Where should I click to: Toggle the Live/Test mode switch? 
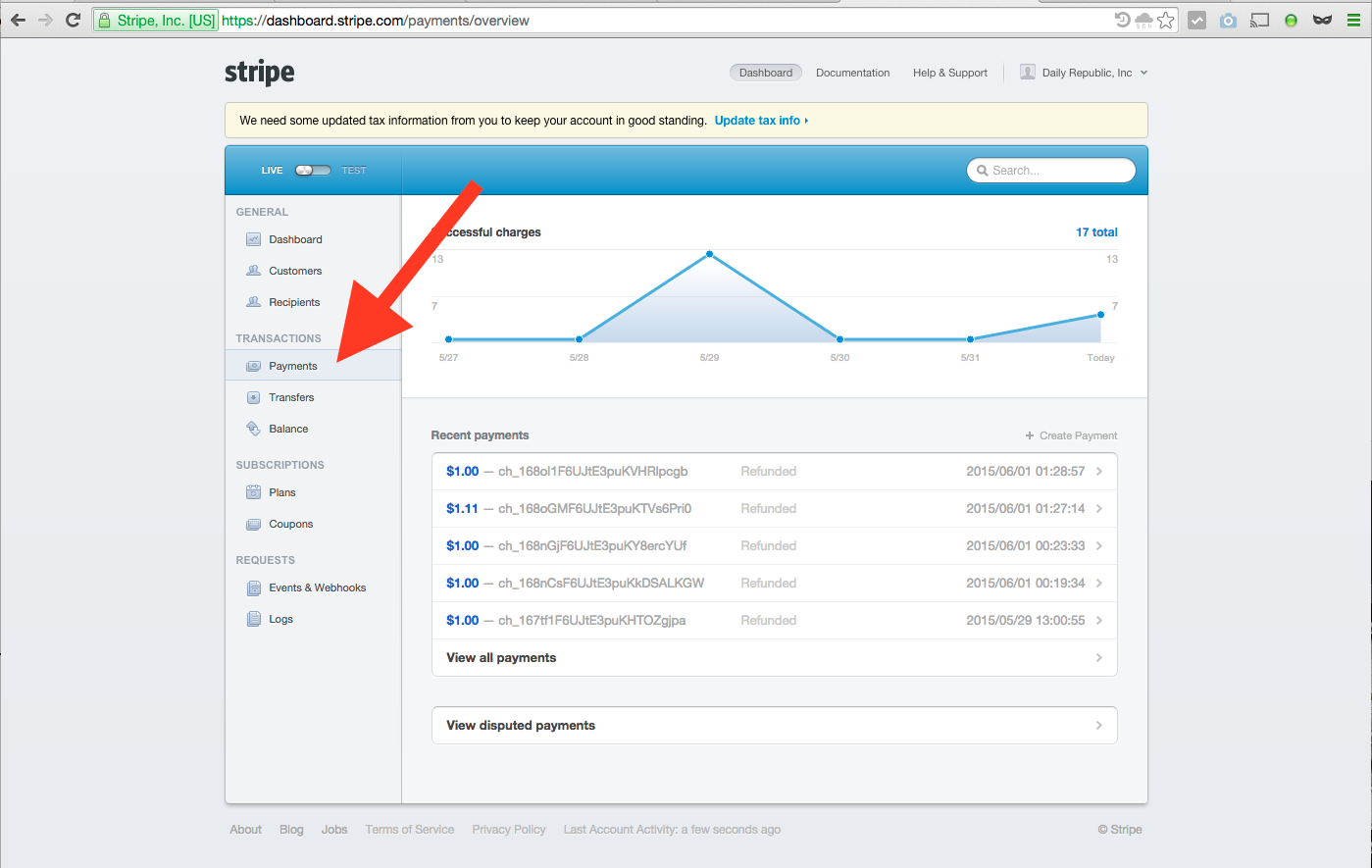(x=313, y=171)
